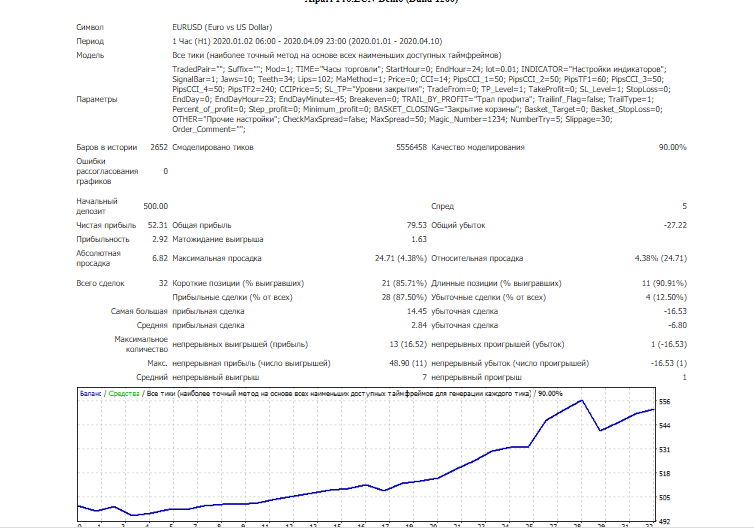Image resolution: width=754 pixels, height=530 pixels.
Task: Select the maximal consecutive profit '48.90 (11)'
Action: tap(408, 363)
